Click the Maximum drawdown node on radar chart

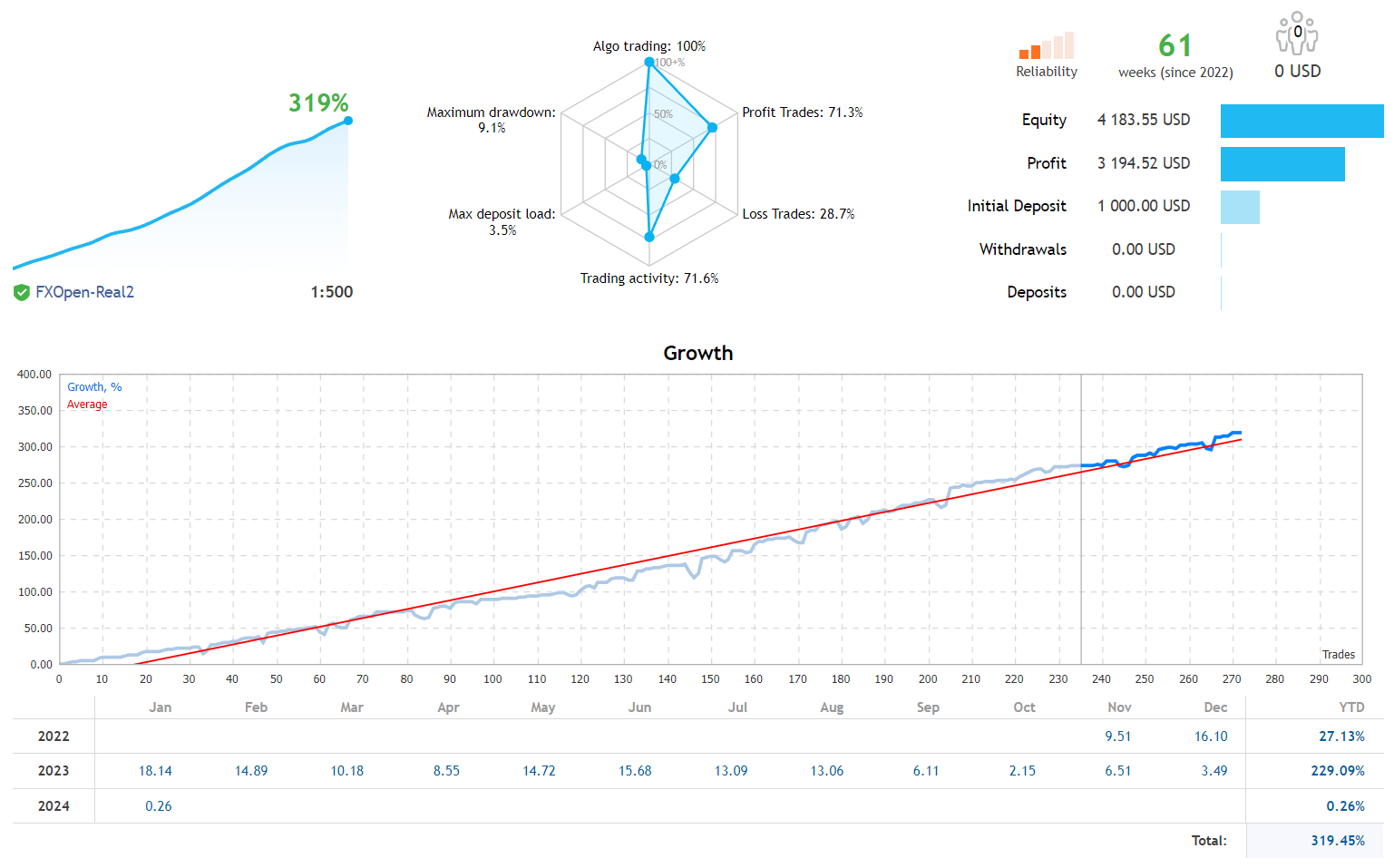pos(641,159)
